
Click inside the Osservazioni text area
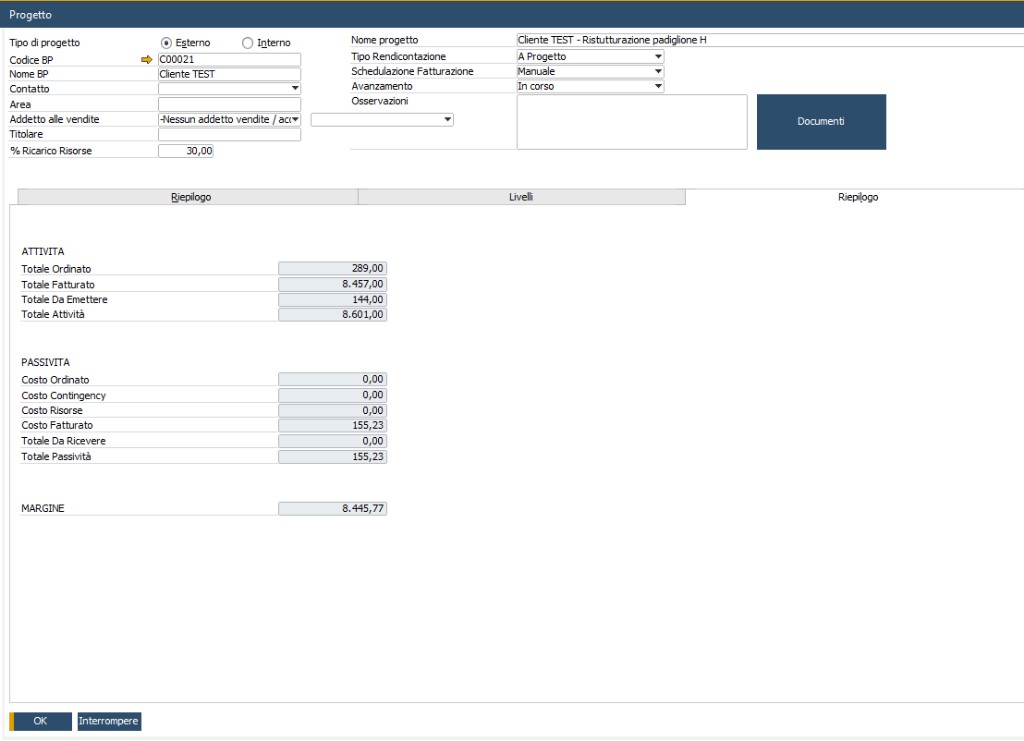(x=632, y=122)
